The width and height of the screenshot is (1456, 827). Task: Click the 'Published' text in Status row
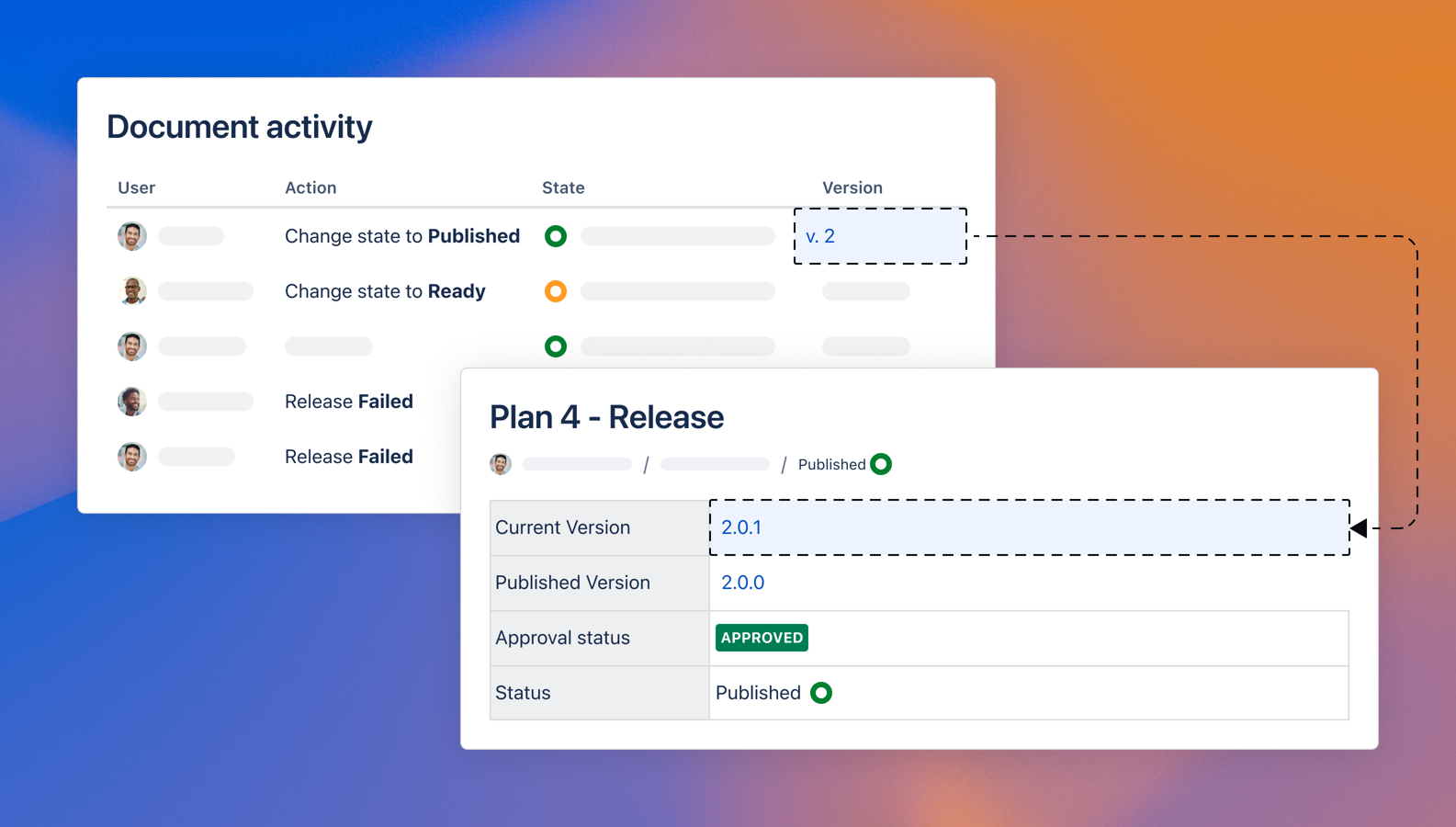[758, 693]
